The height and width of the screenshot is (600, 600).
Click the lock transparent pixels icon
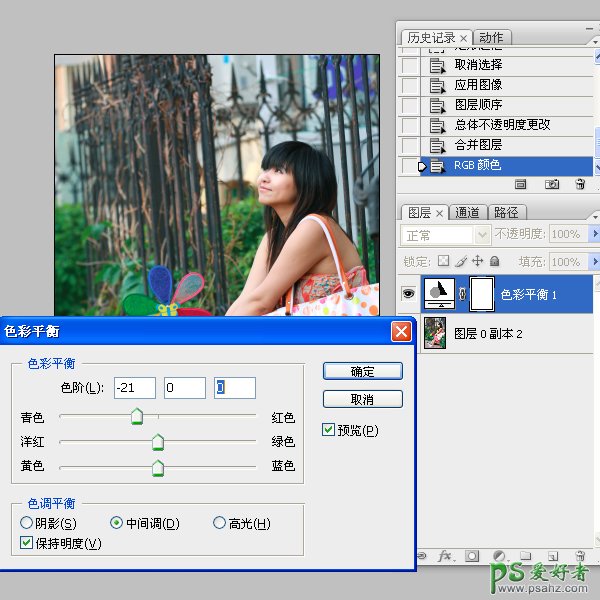(444, 262)
